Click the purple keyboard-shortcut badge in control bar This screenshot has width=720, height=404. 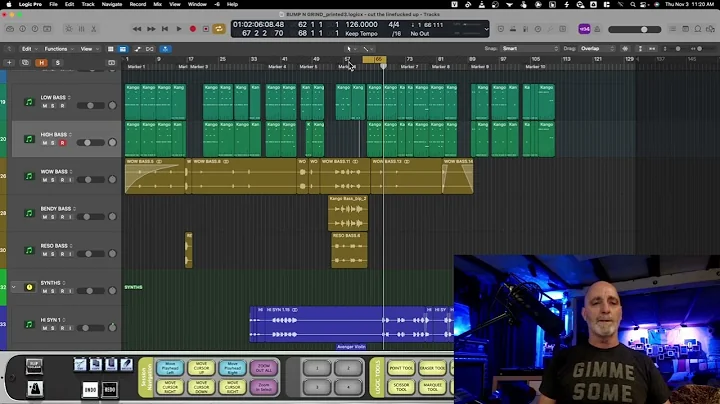point(584,29)
